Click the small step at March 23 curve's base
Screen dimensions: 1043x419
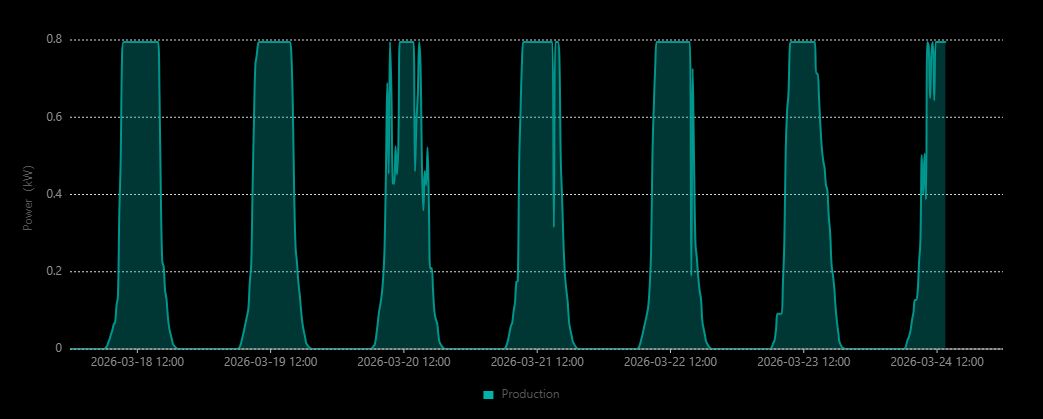[779, 314]
